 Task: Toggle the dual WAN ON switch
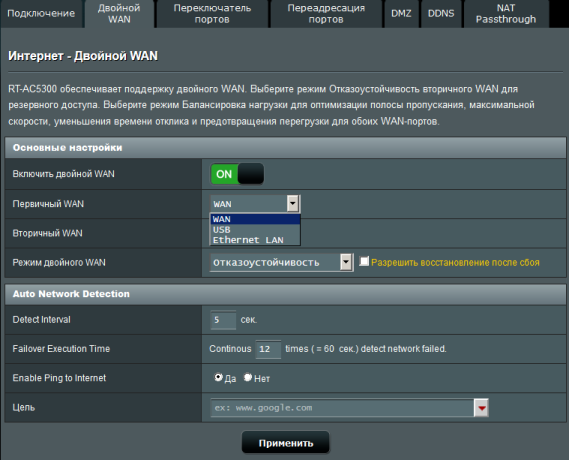click(237, 174)
